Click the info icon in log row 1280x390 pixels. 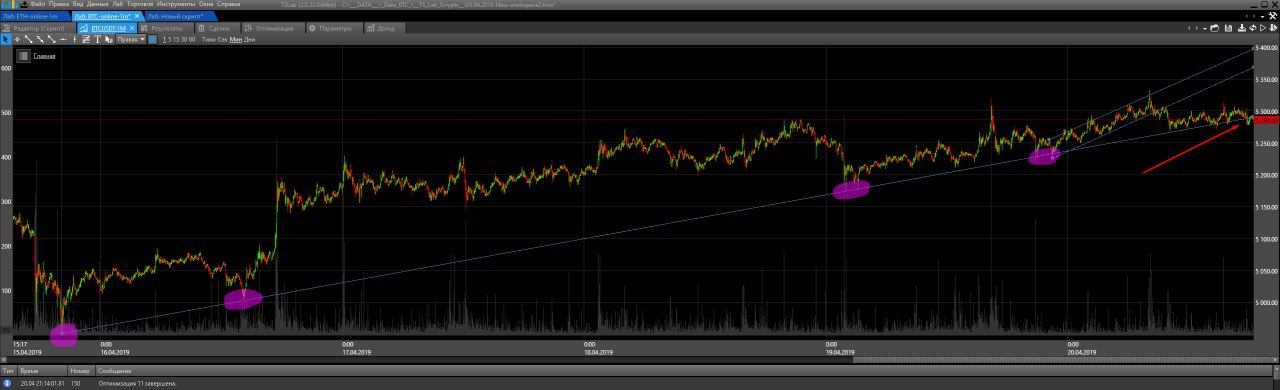click(x=7, y=384)
